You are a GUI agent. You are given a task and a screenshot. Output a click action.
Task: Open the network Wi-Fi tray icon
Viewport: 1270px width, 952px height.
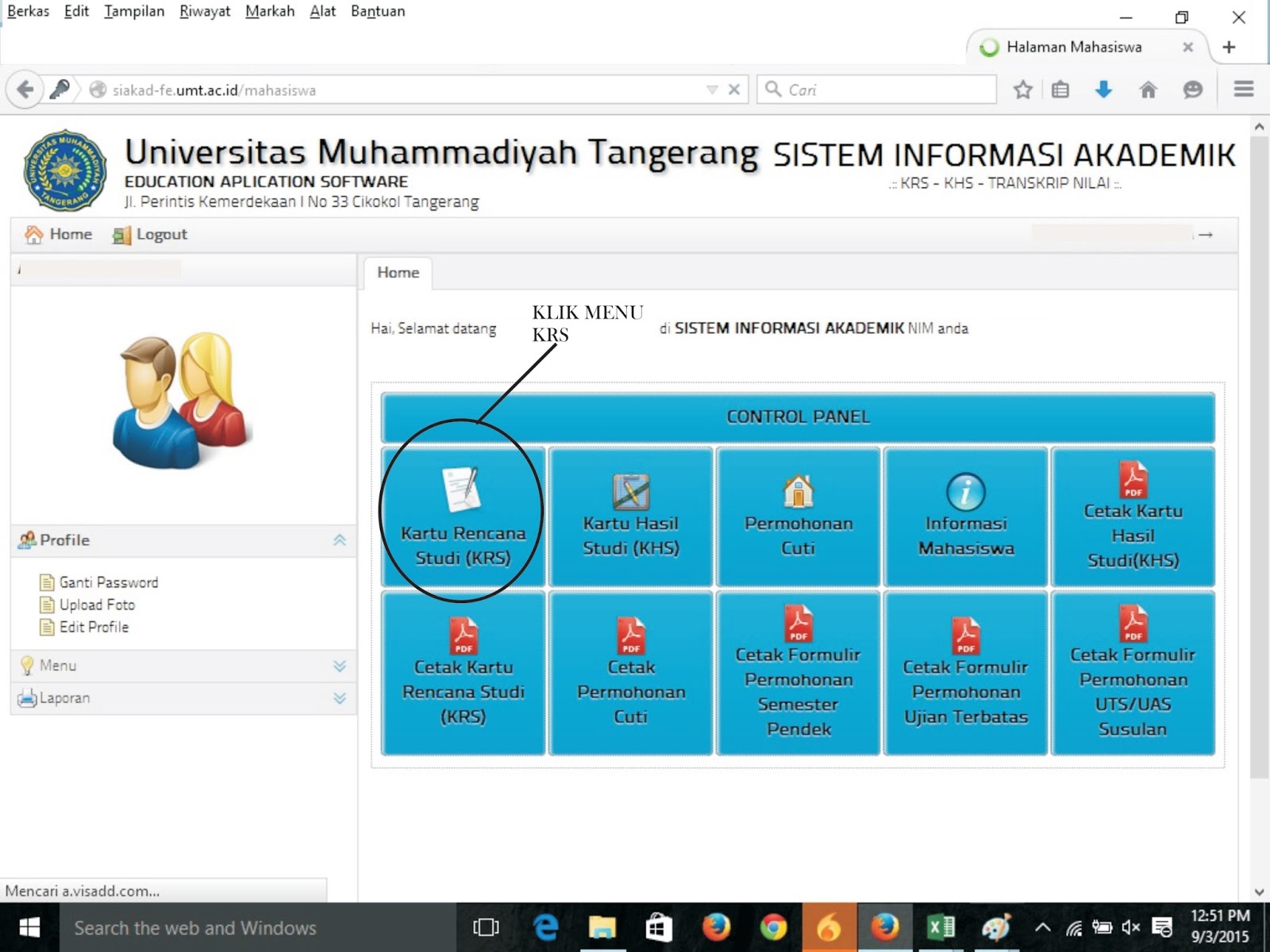tap(1074, 927)
